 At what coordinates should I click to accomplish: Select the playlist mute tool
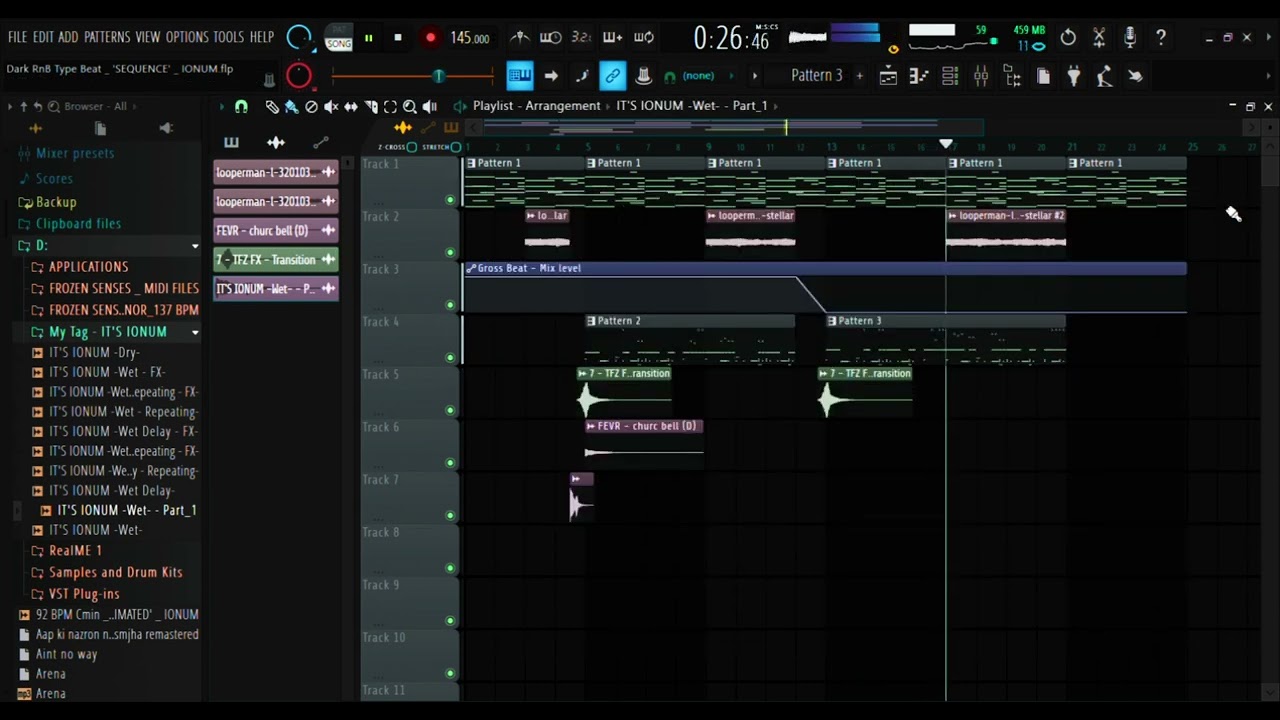click(331, 106)
